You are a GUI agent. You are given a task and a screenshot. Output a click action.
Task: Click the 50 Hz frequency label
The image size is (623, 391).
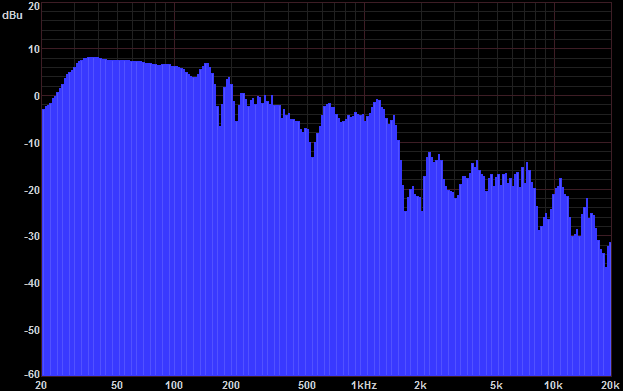tap(117, 385)
